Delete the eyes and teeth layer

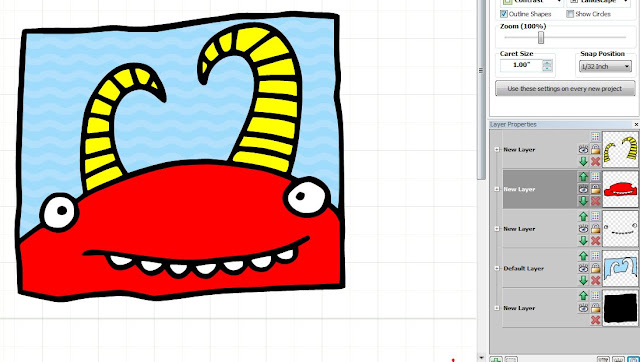596,240
